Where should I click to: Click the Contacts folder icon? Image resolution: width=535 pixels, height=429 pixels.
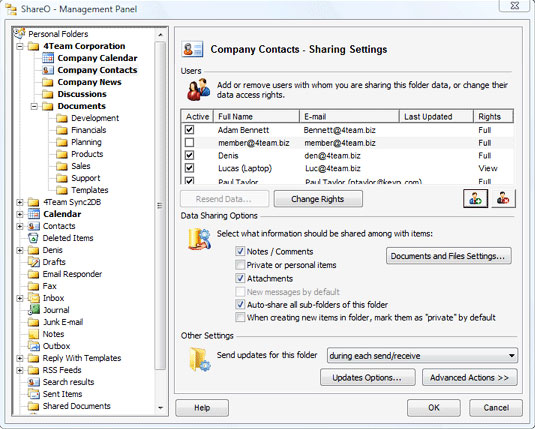click(x=33, y=226)
